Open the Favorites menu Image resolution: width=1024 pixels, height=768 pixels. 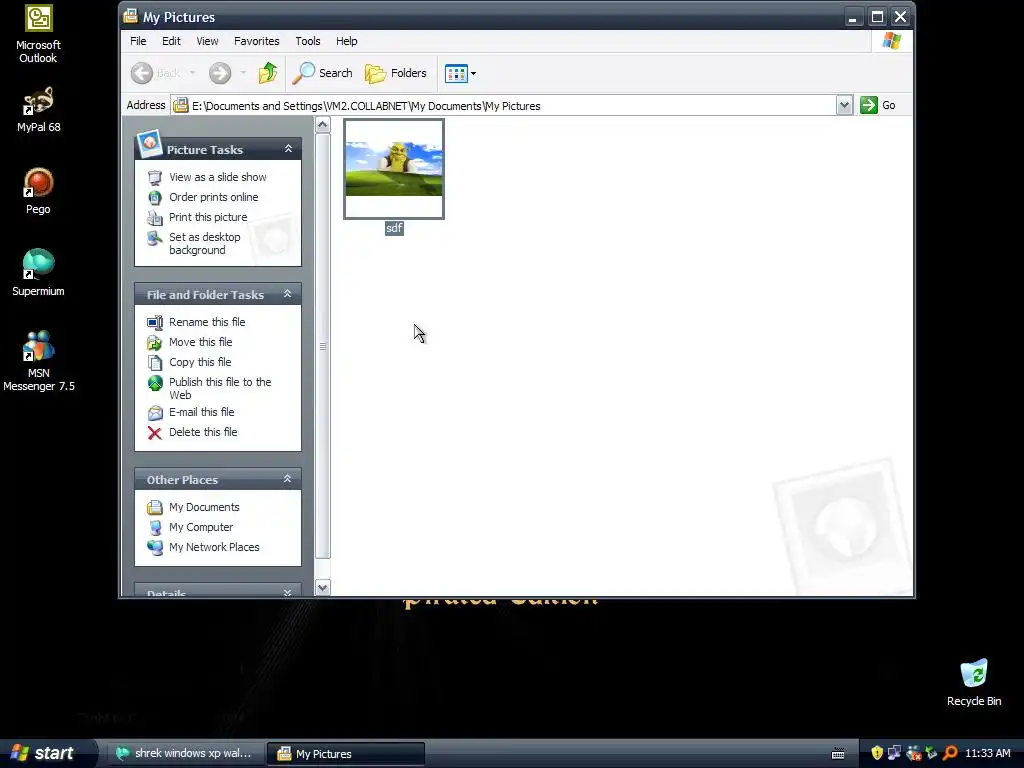pyautogui.click(x=257, y=41)
